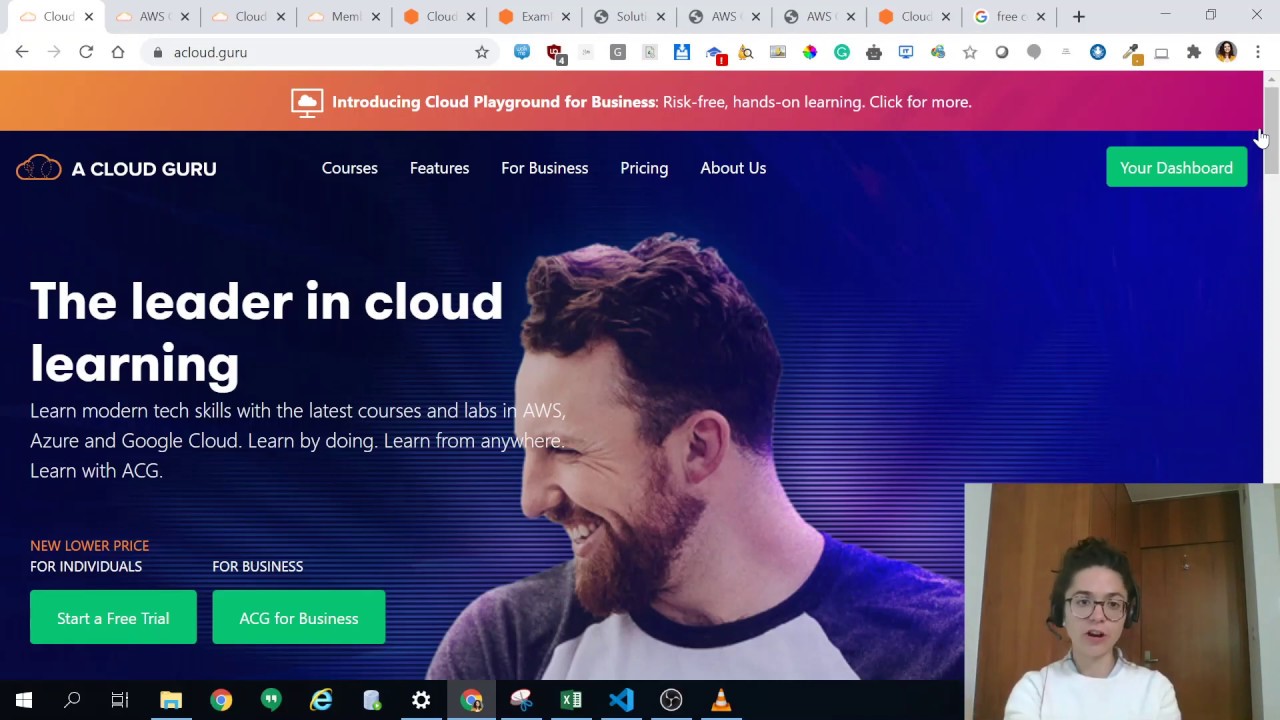1280x720 pixels.
Task: Open the Chrome profile avatar
Action: (x=1226, y=52)
